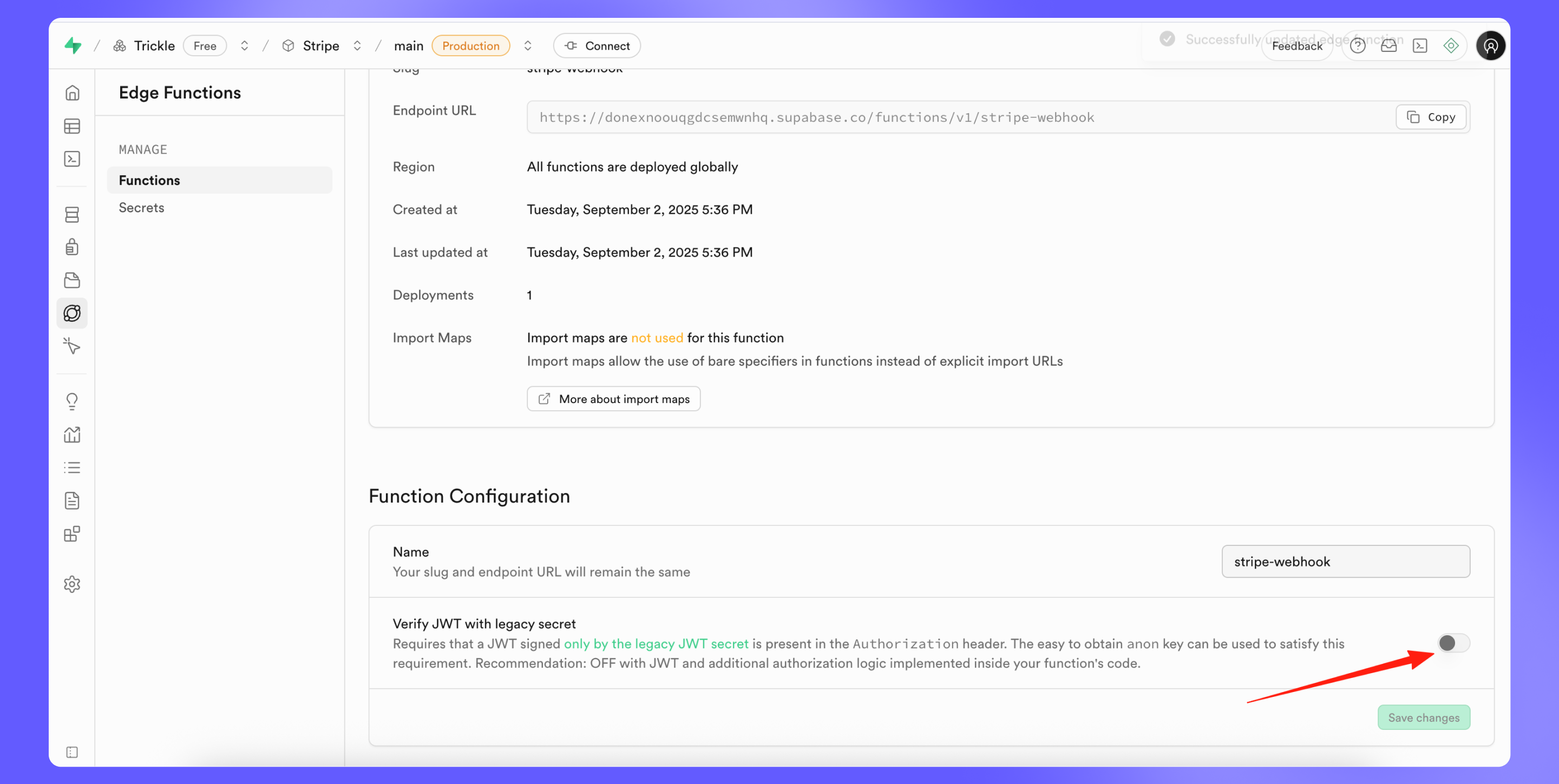Copy the endpoint URL

click(1431, 117)
